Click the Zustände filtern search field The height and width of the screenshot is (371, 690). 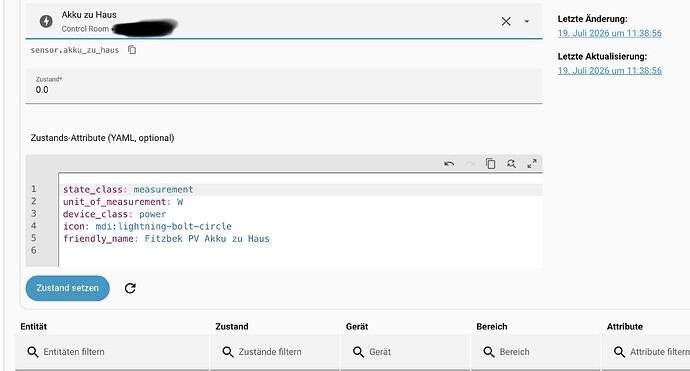click(275, 352)
